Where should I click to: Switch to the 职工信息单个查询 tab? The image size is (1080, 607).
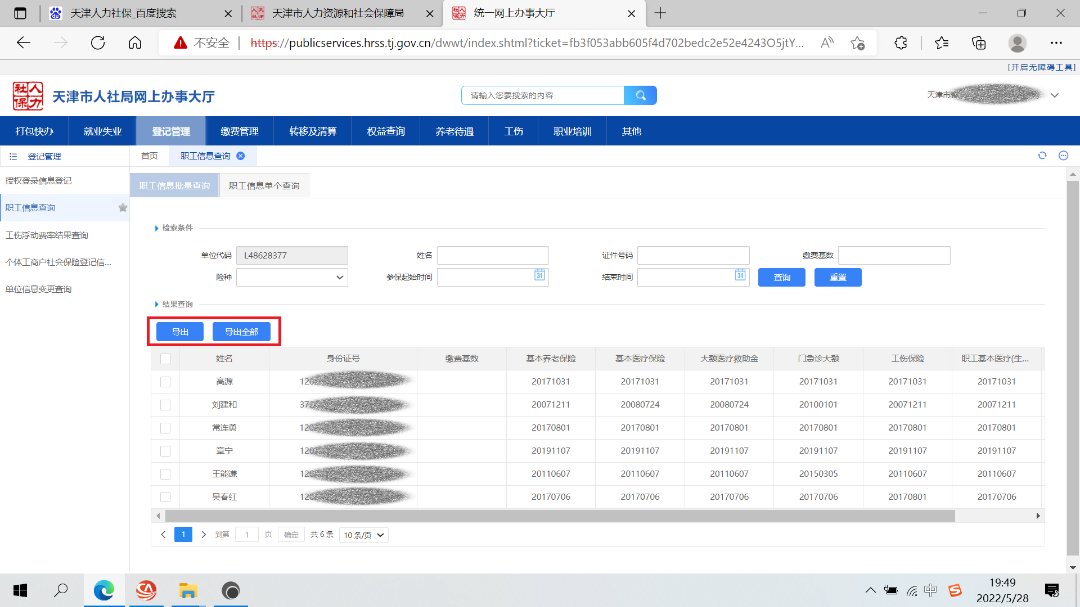point(264,186)
